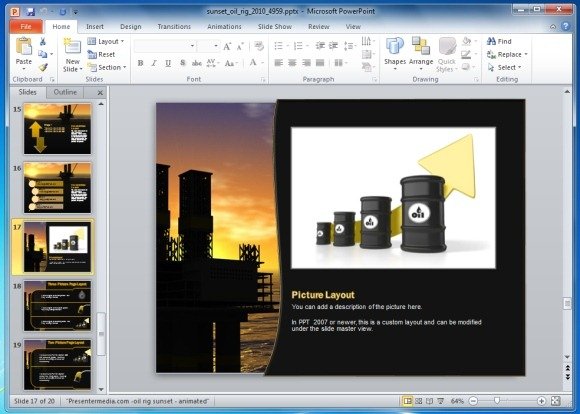Open the Section dropdown menu
This screenshot has height=414, width=580.
[x=107, y=67]
